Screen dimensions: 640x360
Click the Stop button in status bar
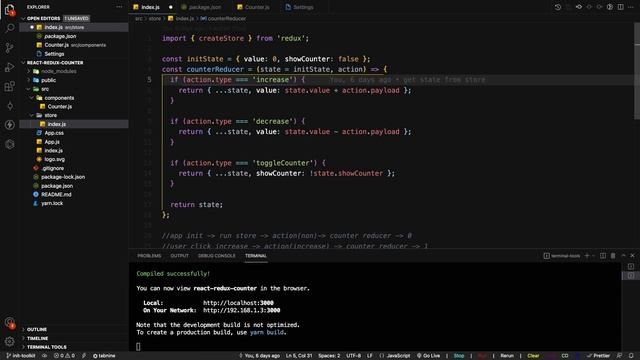[459, 356]
